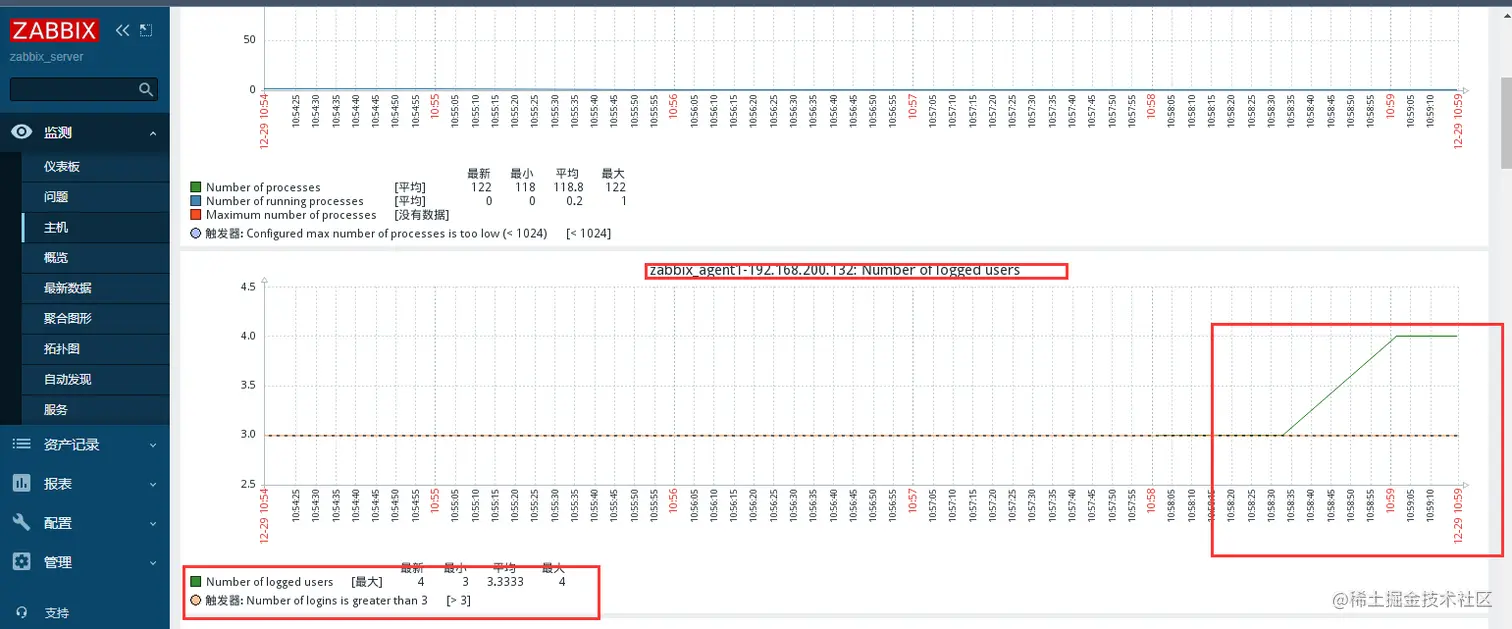Click the 报表 bar chart icon

click(x=21, y=483)
